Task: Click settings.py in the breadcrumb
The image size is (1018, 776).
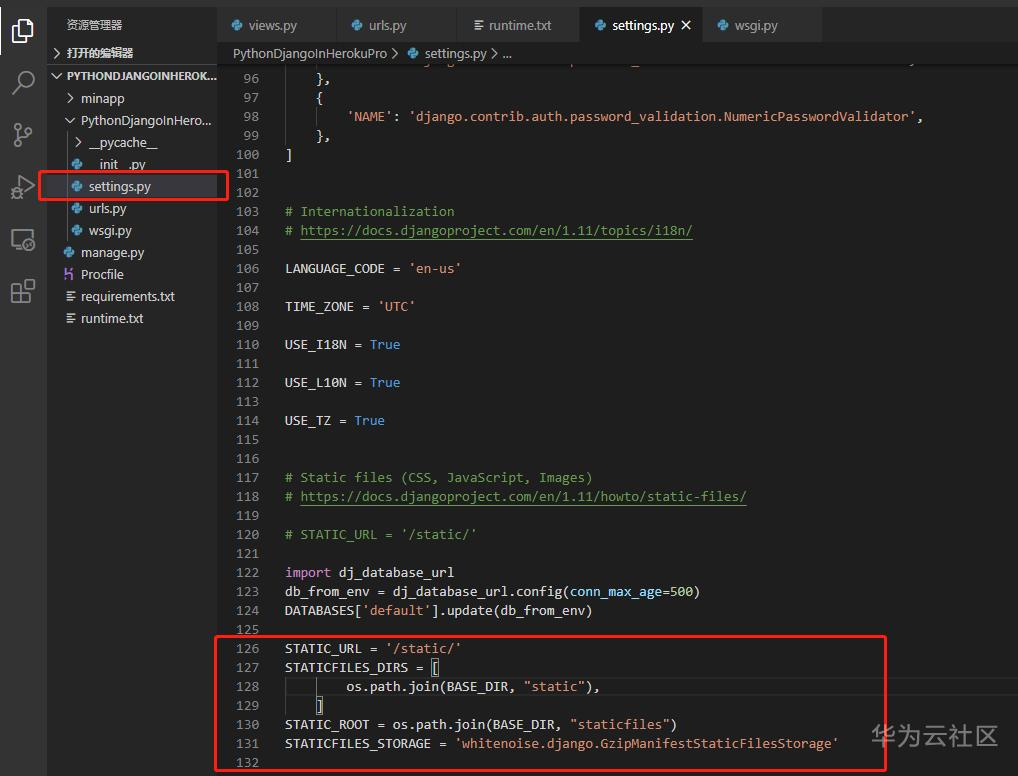Action: [455, 54]
